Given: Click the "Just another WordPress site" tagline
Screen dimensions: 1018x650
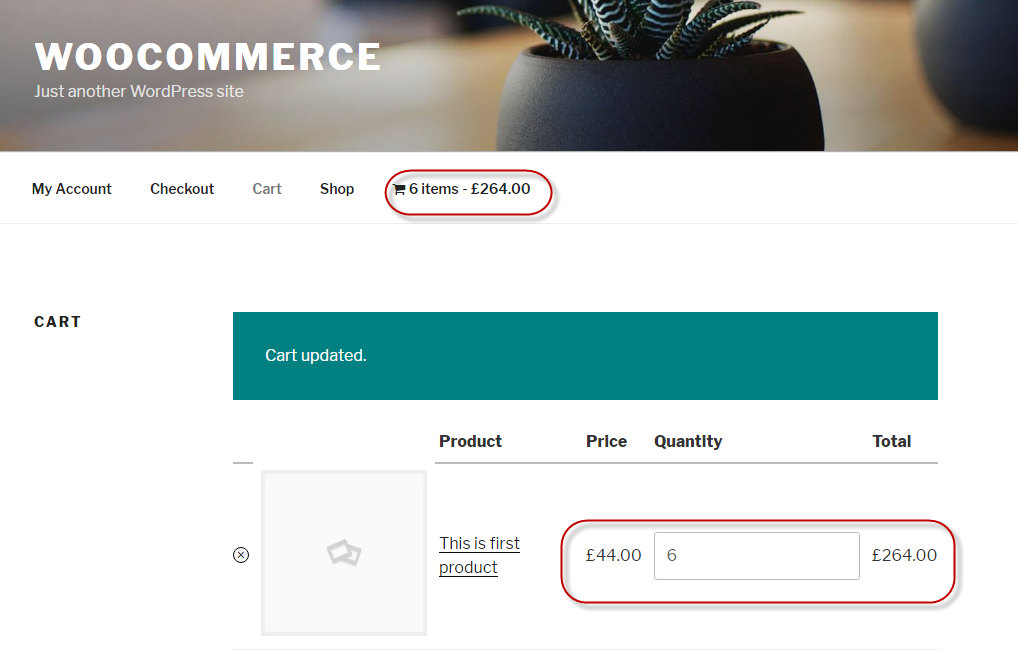Looking at the screenshot, I should pyautogui.click(x=139, y=91).
